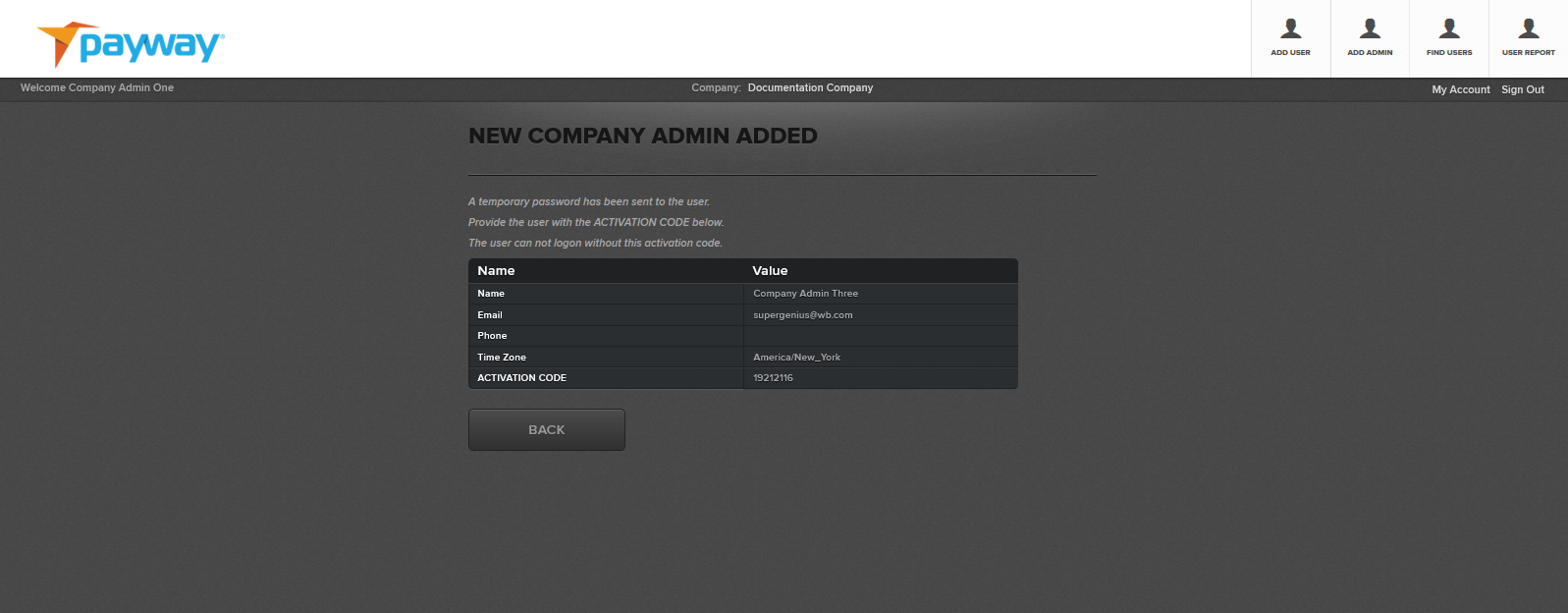
Task: Click the temporary password notice text
Action: 588,202
